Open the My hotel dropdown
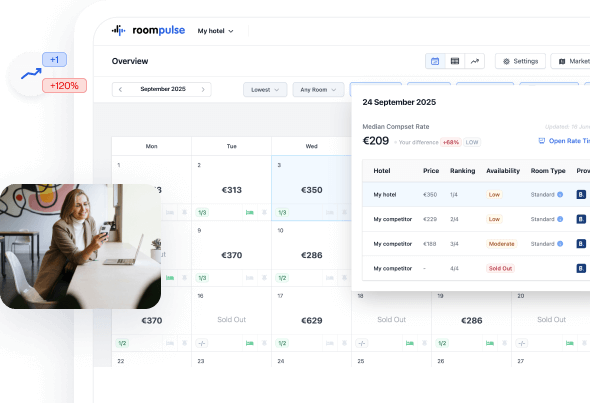 click(x=215, y=31)
